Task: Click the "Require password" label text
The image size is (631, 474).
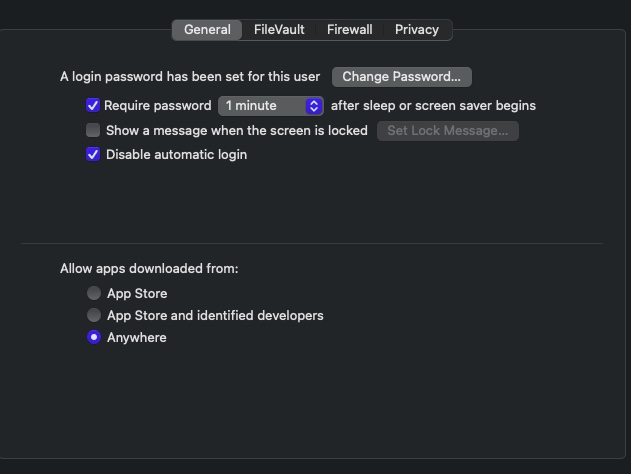Action: click(158, 106)
